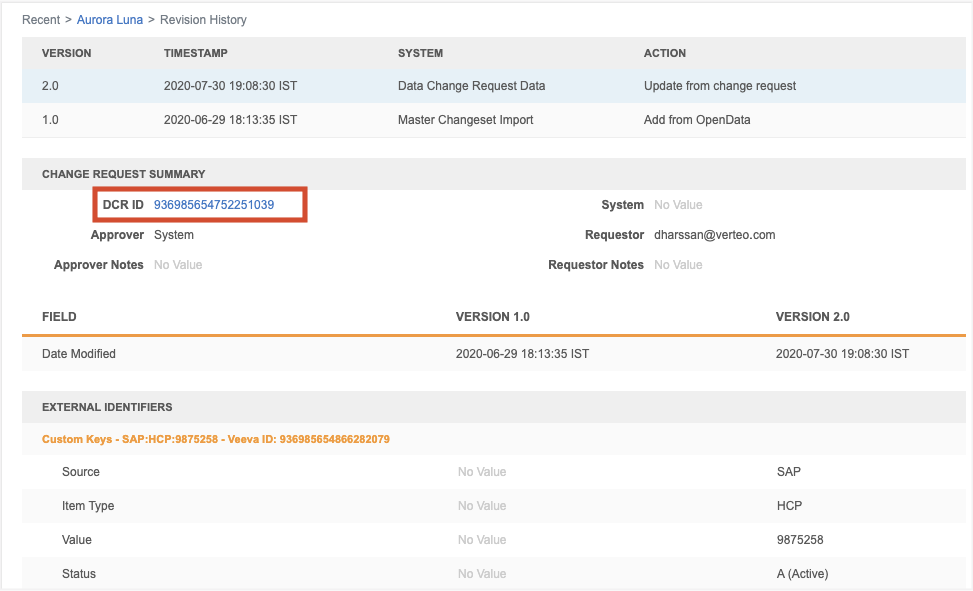
Task: Click the SYSTEM column header
Action: tap(420, 53)
